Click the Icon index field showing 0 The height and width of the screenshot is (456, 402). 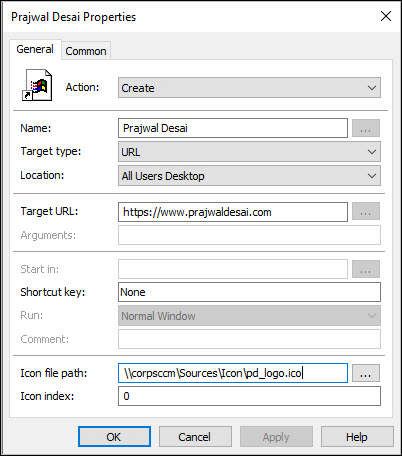(249, 396)
